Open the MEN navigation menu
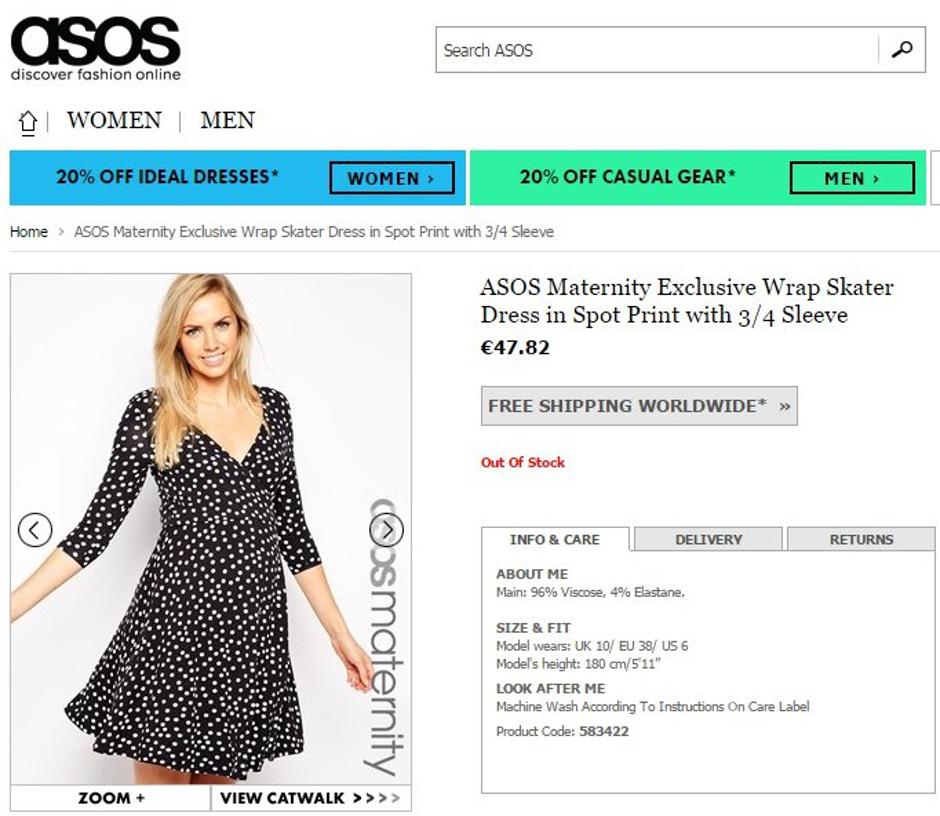Screen dimensions: 940x816 click(226, 120)
